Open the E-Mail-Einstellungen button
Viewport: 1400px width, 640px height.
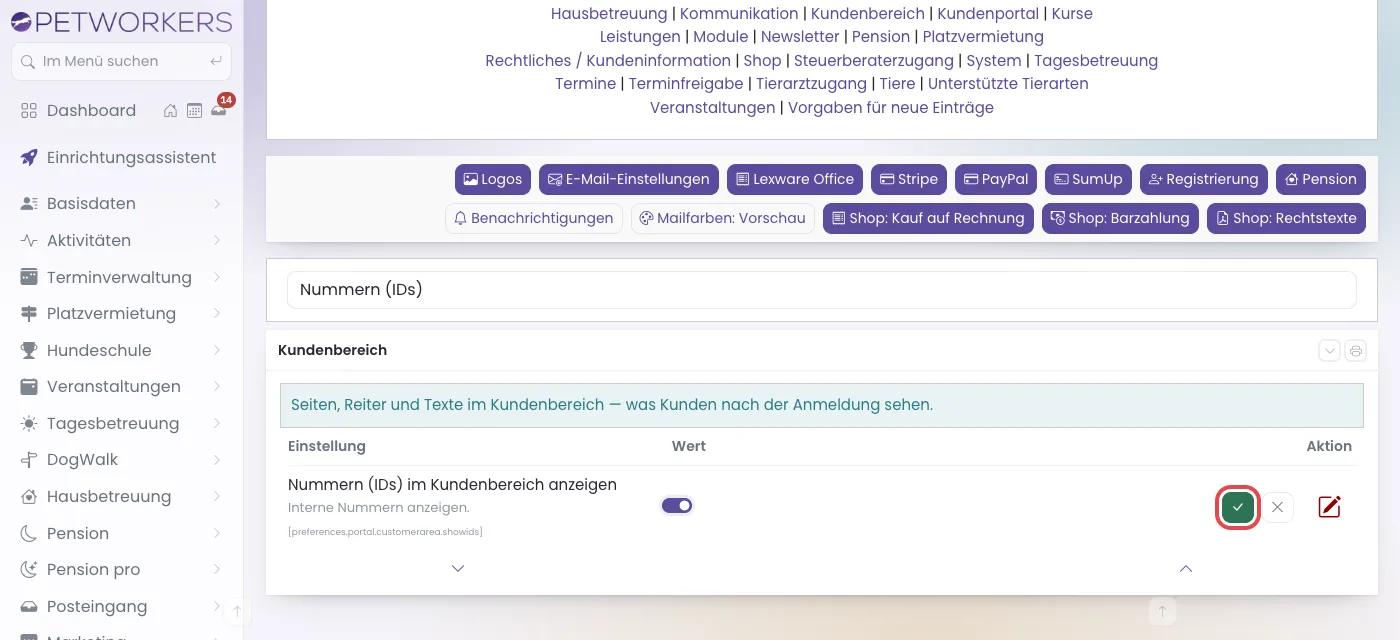tap(629, 179)
